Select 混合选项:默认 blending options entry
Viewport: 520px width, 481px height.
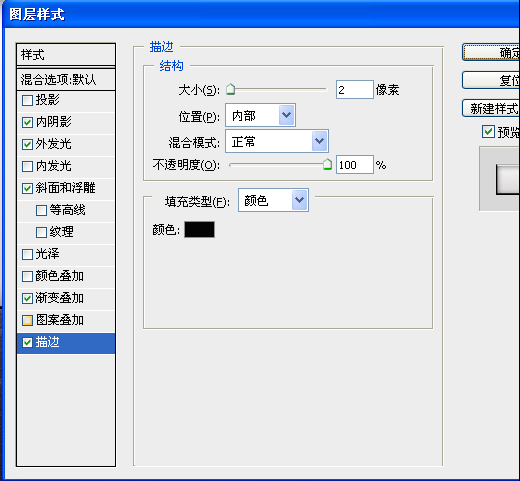click(66, 80)
